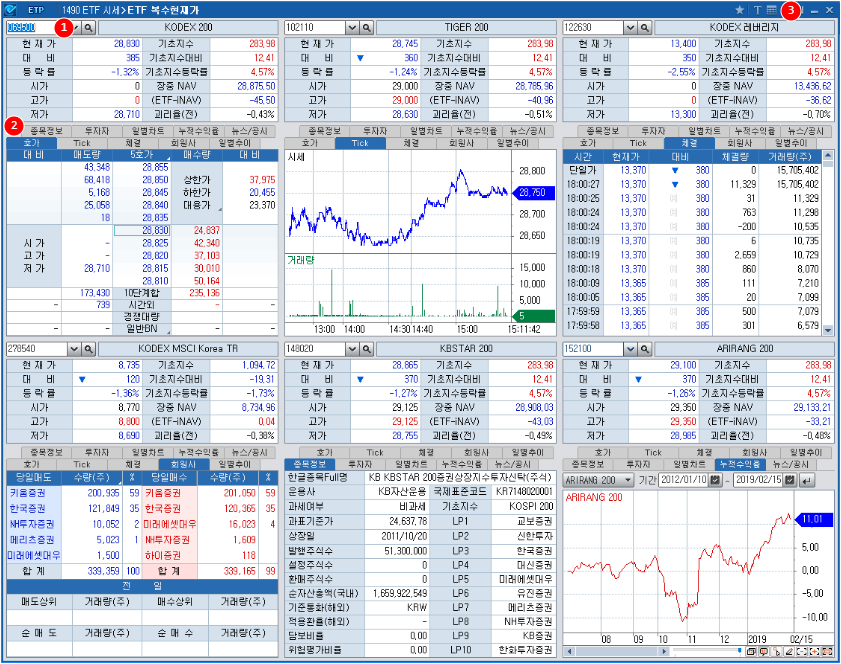Screen dimensions: 841x664
Task: Expand the stock code dropdown for 122630
Action: 631,28
